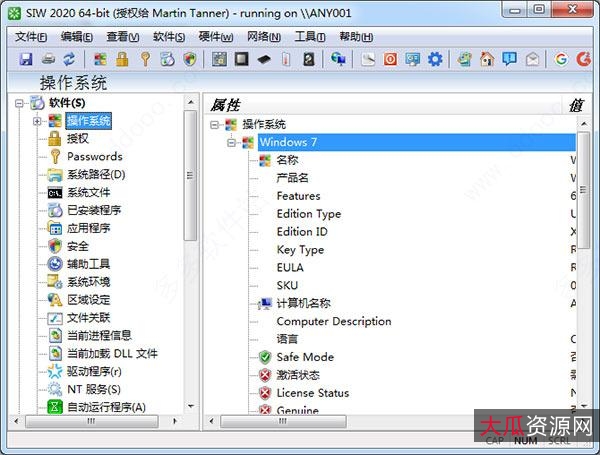This screenshot has width=600, height=455.
Task: Select 驱动程序(r) in the tree
Action: pyautogui.click(x=94, y=371)
